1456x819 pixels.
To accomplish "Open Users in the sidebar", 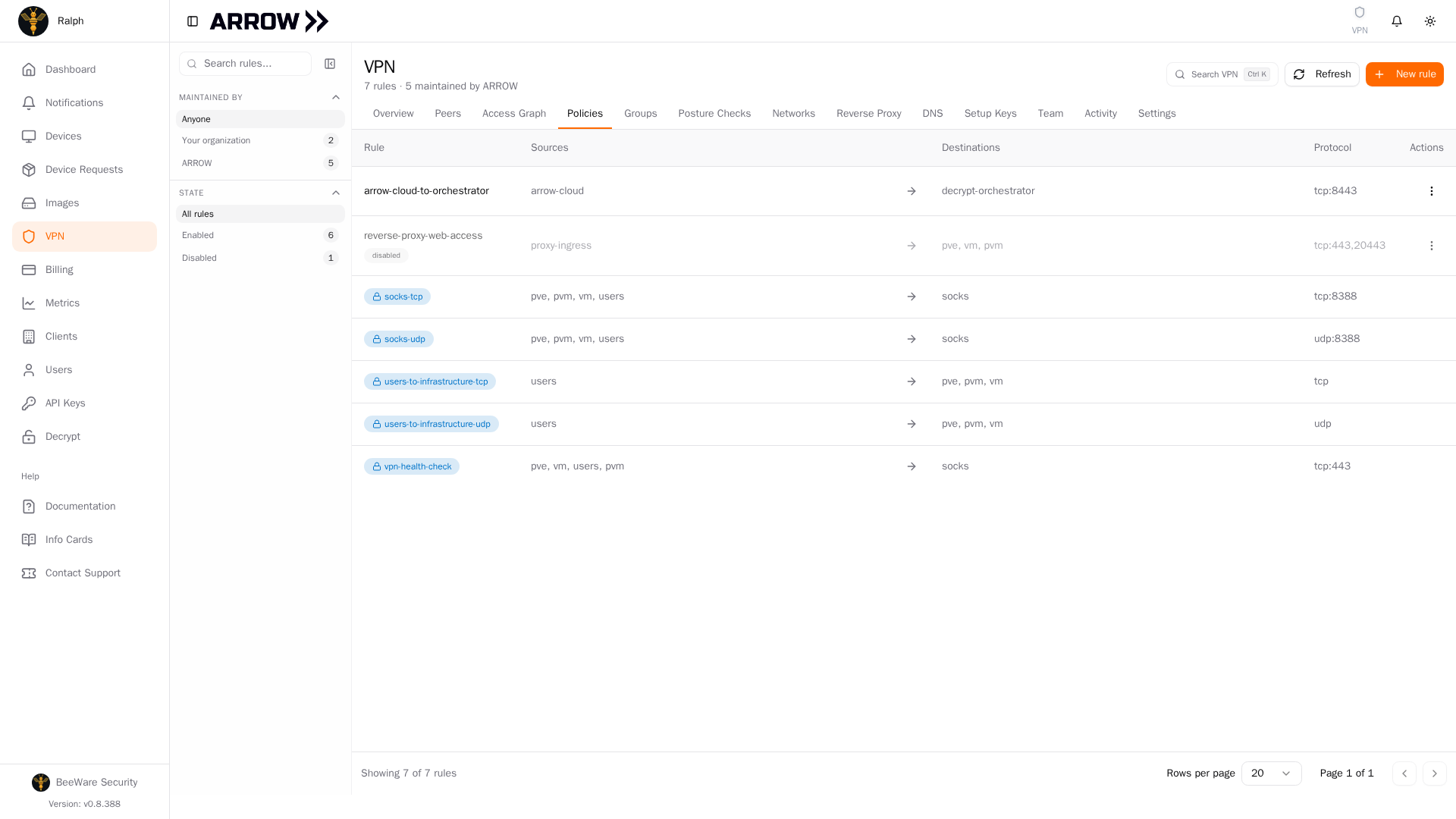I will point(84,370).
